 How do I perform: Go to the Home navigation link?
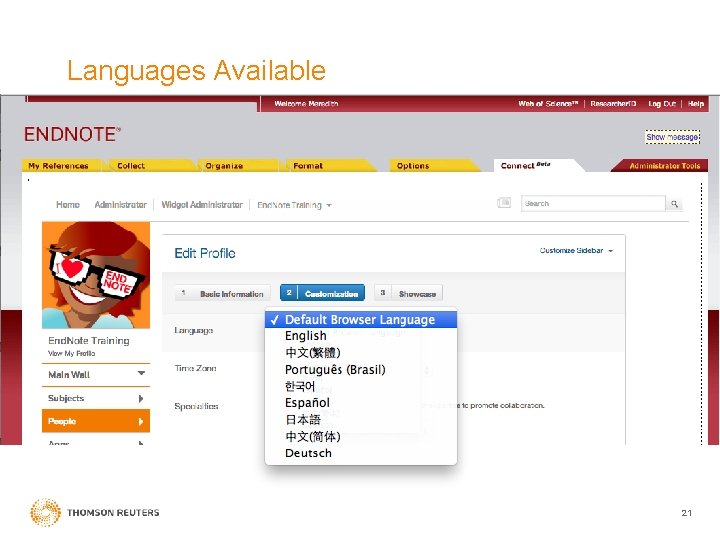(x=68, y=205)
